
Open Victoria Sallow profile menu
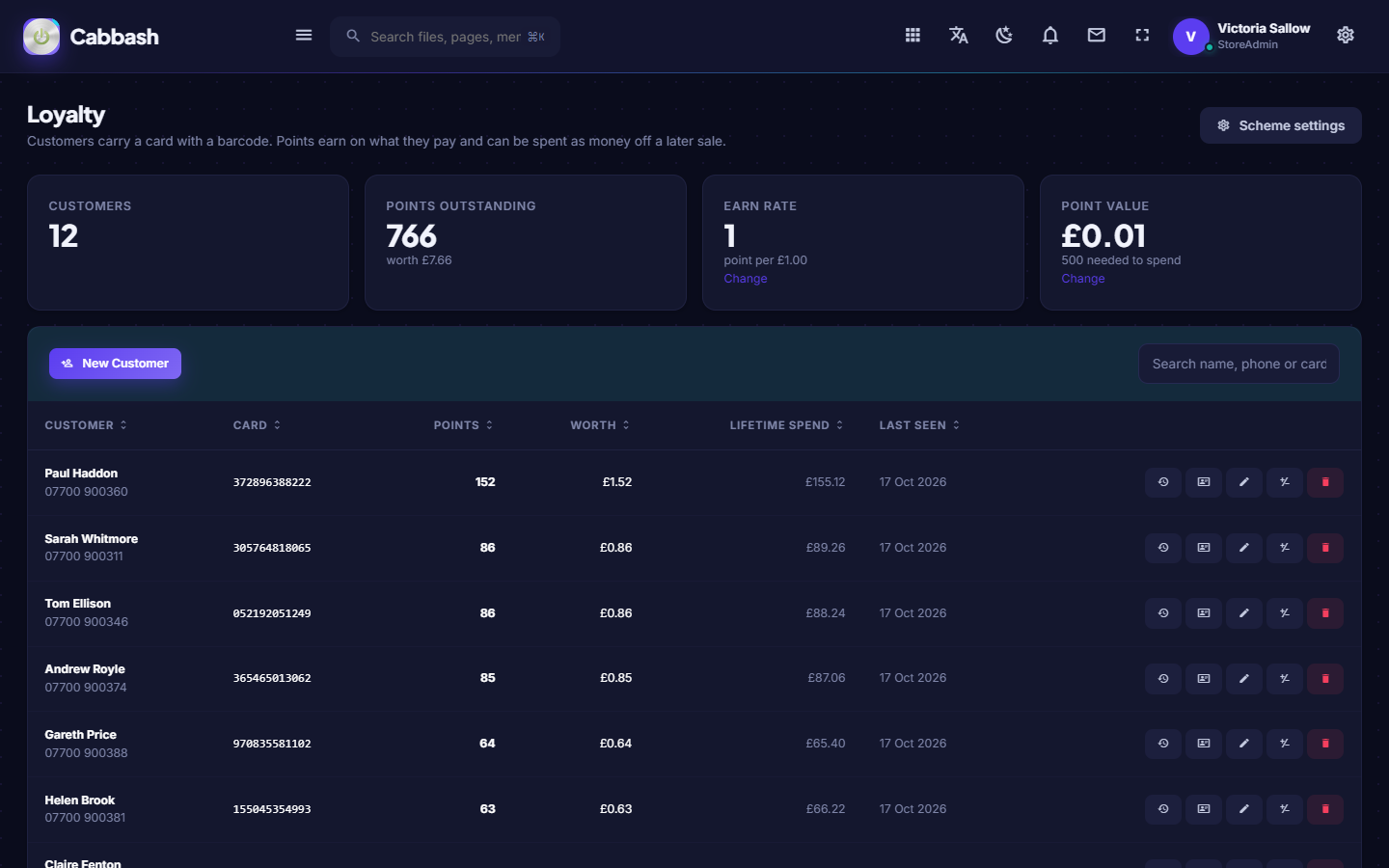1241,37
